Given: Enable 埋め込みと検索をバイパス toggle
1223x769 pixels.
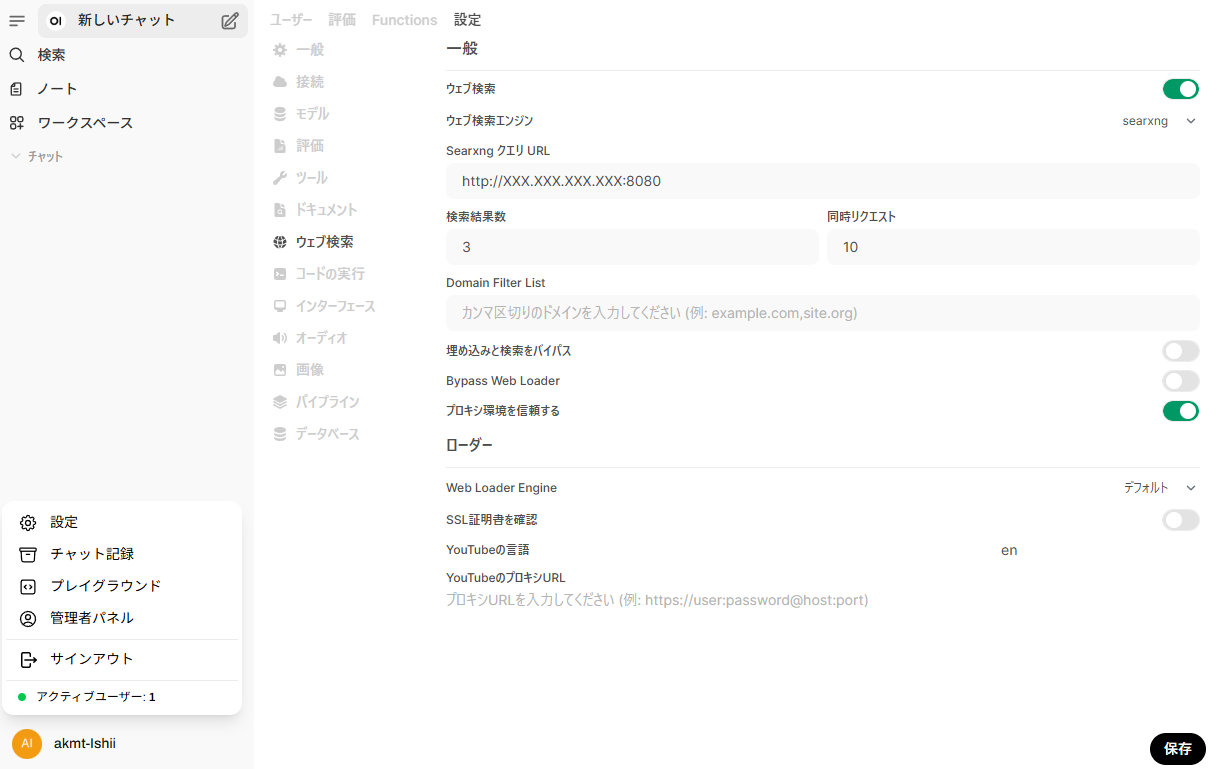Looking at the screenshot, I should click(x=1181, y=351).
